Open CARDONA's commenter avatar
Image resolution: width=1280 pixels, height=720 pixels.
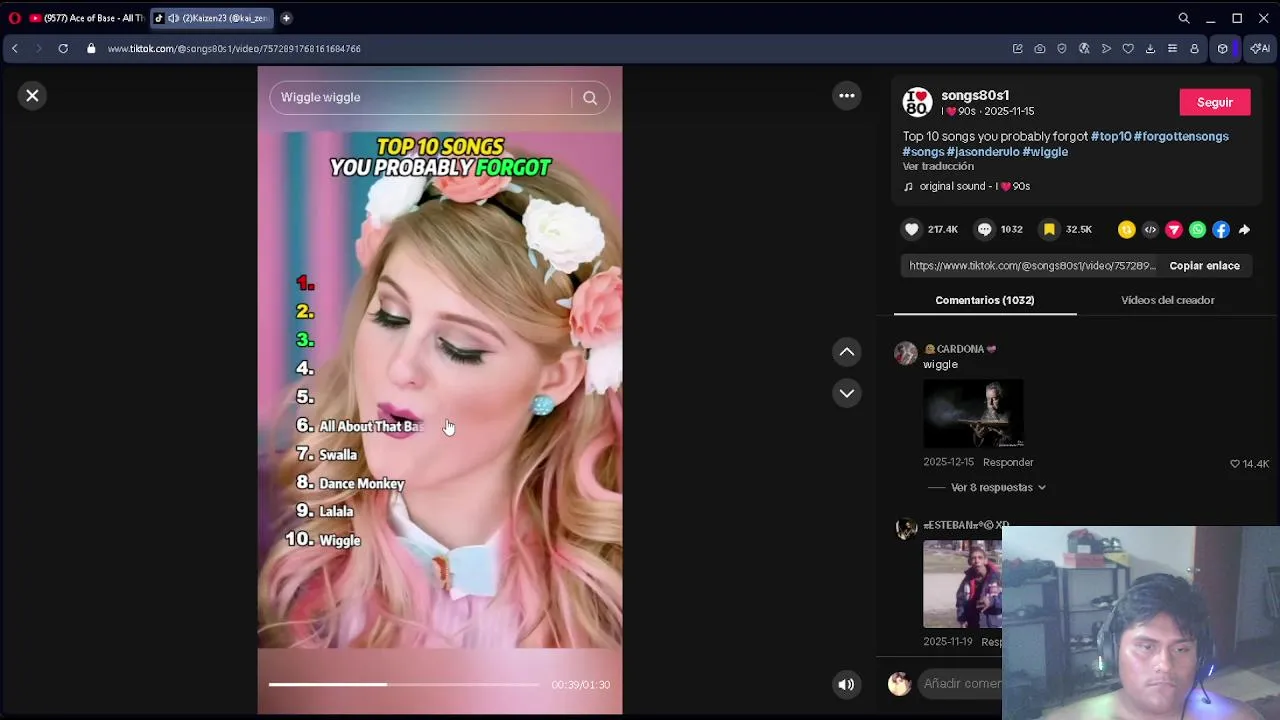(906, 353)
